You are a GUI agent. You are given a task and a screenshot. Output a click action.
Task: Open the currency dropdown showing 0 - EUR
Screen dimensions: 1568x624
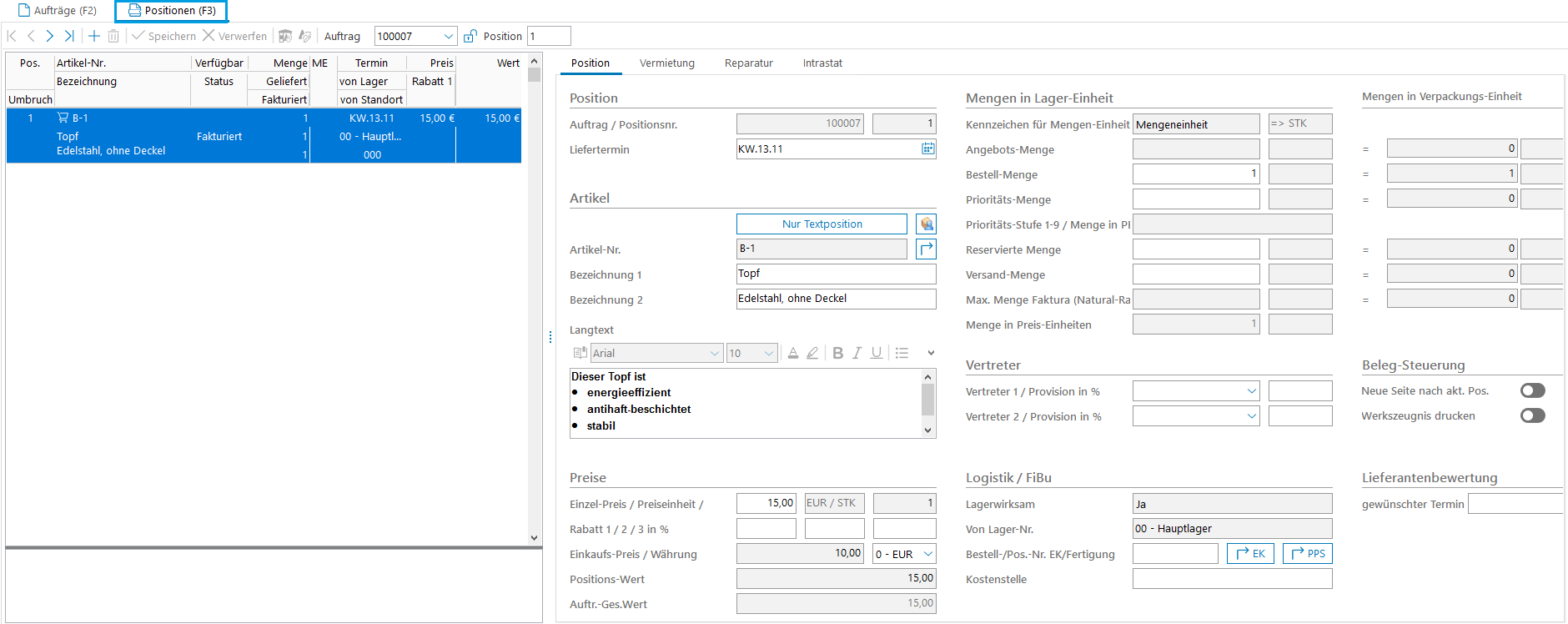[x=927, y=554]
